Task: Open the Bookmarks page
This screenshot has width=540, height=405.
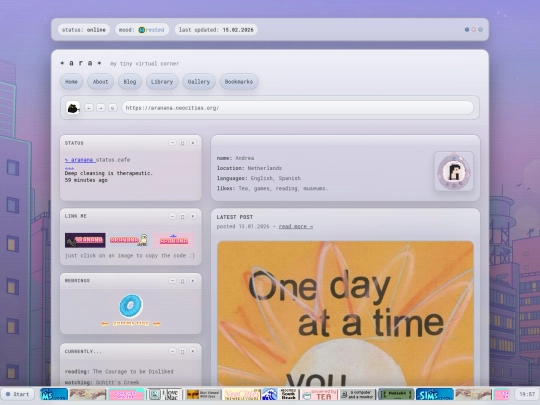Action: tap(239, 82)
